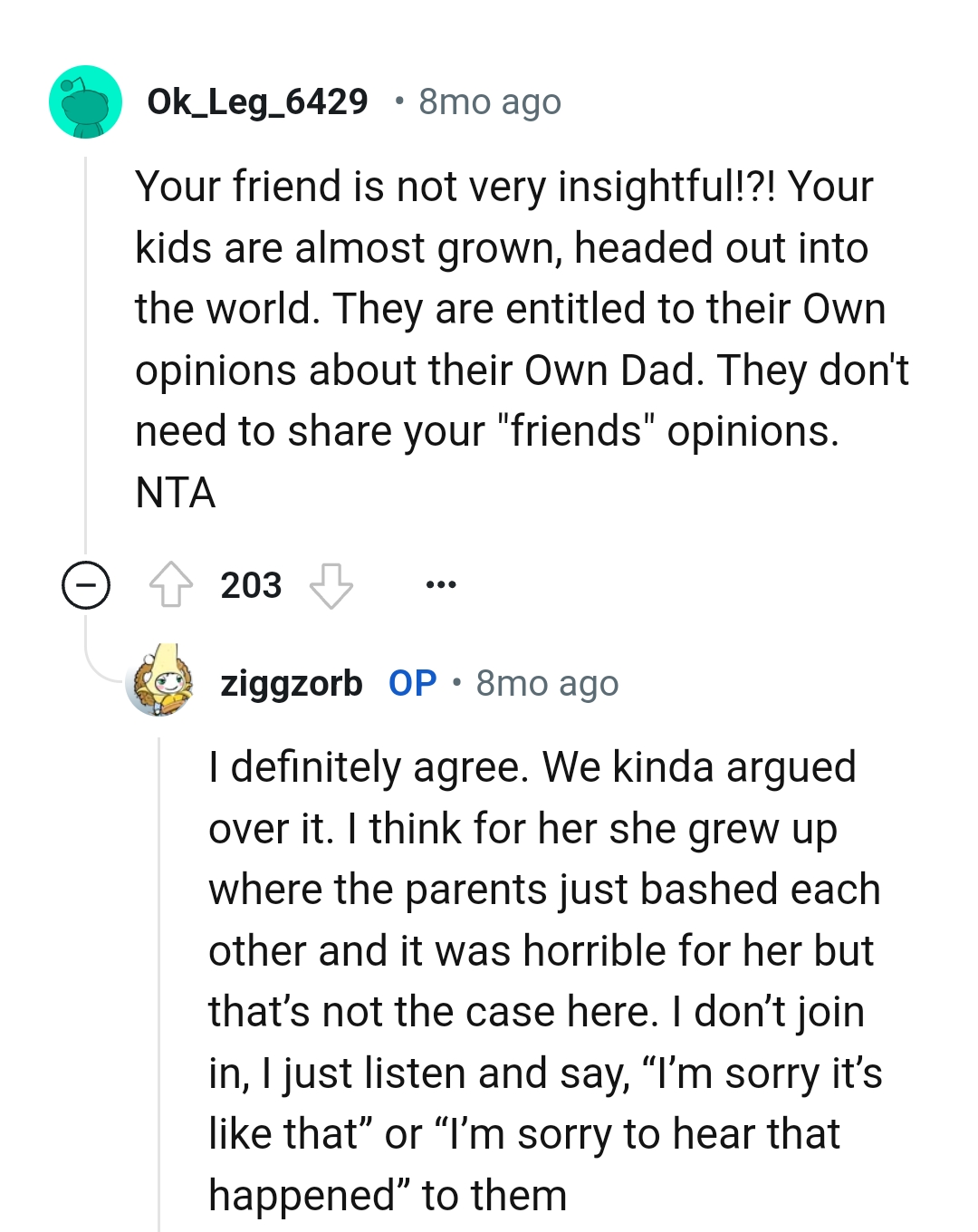Open ziggzorb's profile
Image resolution: width=978 pixels, height=1232 pixels.
pyautogui.click(x=292, y=684)
